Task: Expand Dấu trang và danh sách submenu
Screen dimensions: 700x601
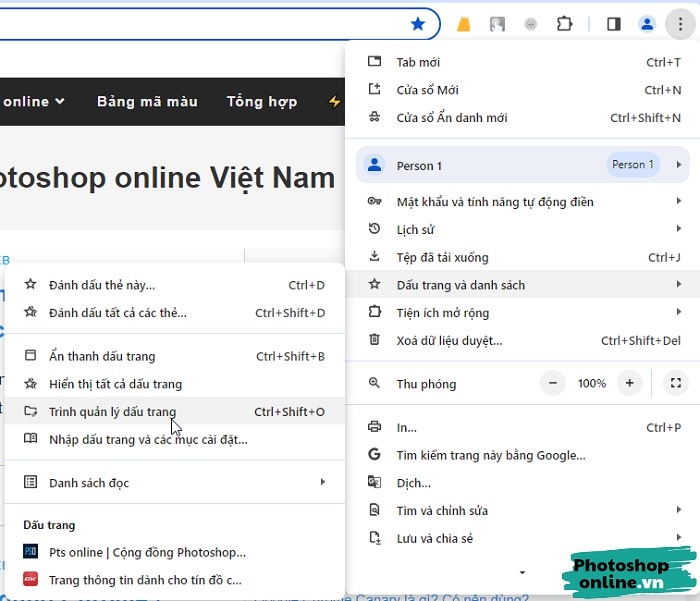Action: click(x=522, y=284)
